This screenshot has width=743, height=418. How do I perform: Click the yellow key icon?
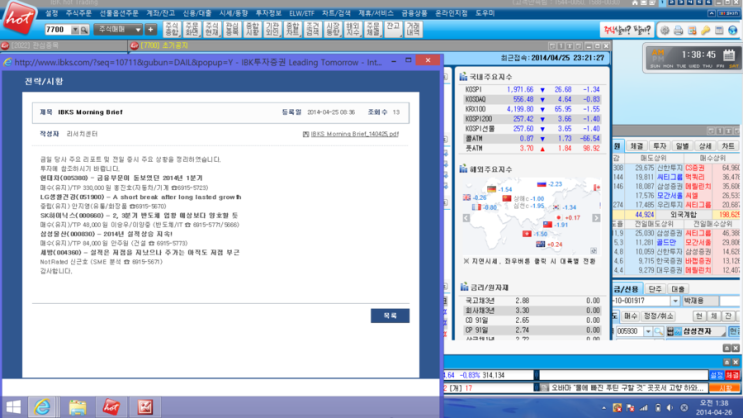pos(706,31)
